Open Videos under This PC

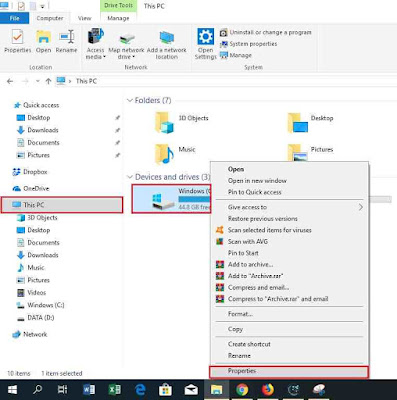pos(32,293)
